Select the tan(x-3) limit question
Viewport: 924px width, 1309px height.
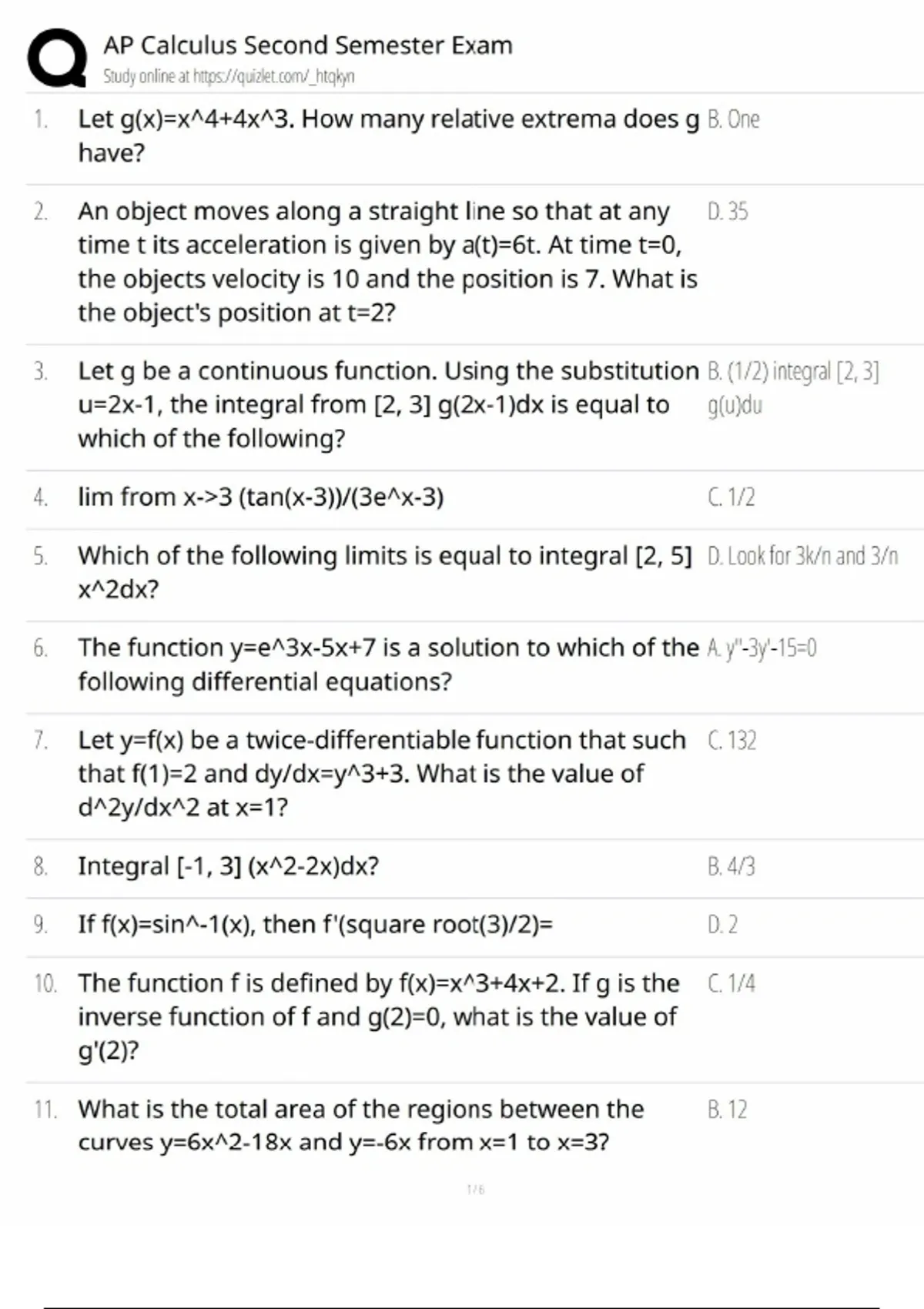261,497
